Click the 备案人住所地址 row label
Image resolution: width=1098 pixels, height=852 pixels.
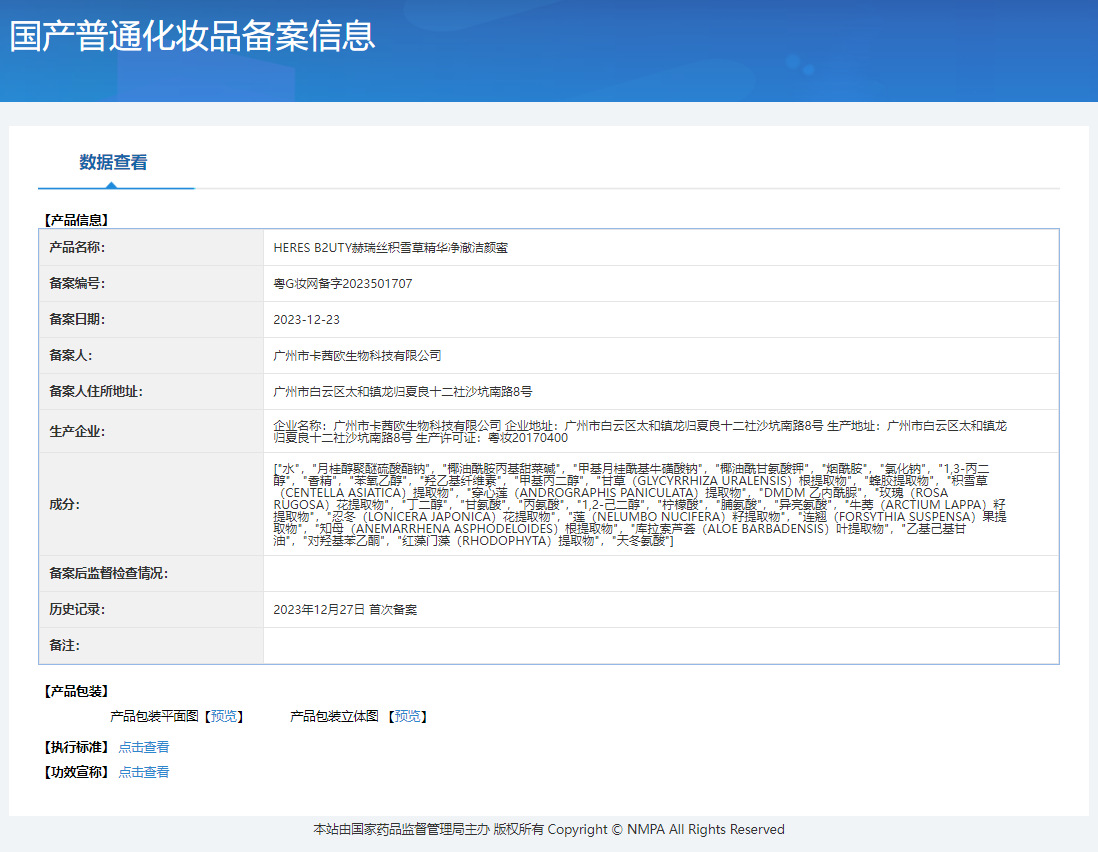pyautogui.click(x=96, y=391)
